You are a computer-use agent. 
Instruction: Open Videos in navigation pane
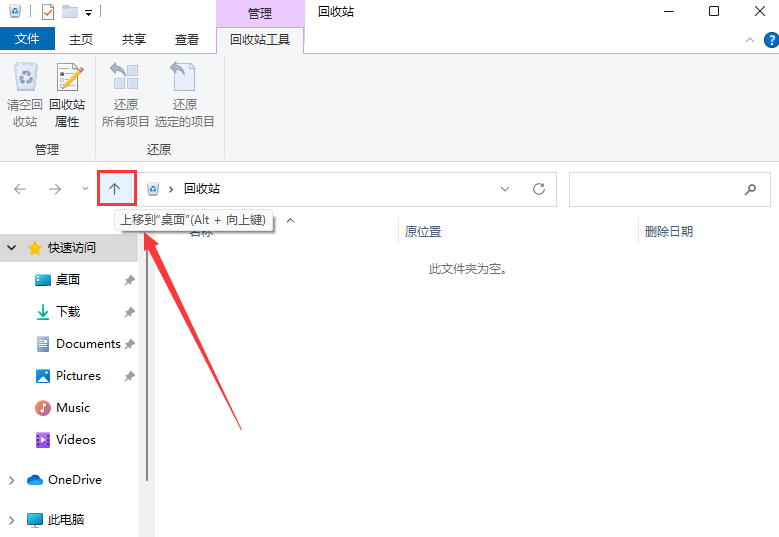coord(76,440)
